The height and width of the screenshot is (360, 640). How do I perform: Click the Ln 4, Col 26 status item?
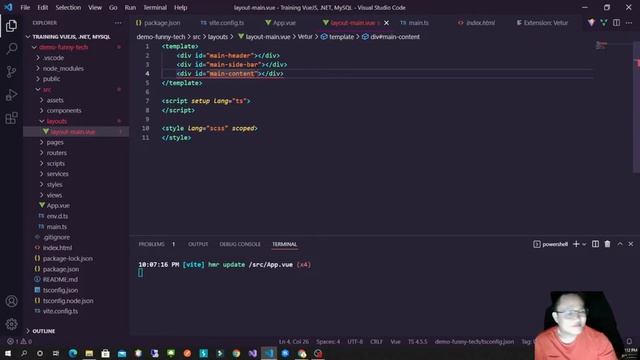(x=294, y=342)
